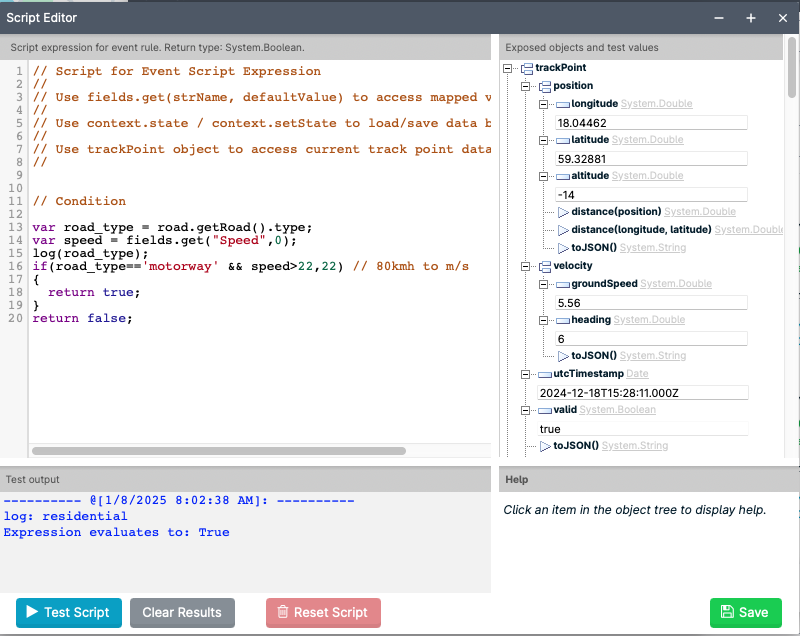Click 'Expression evaluates to: True' output line
800x636 pixels.
click(116, 532)
